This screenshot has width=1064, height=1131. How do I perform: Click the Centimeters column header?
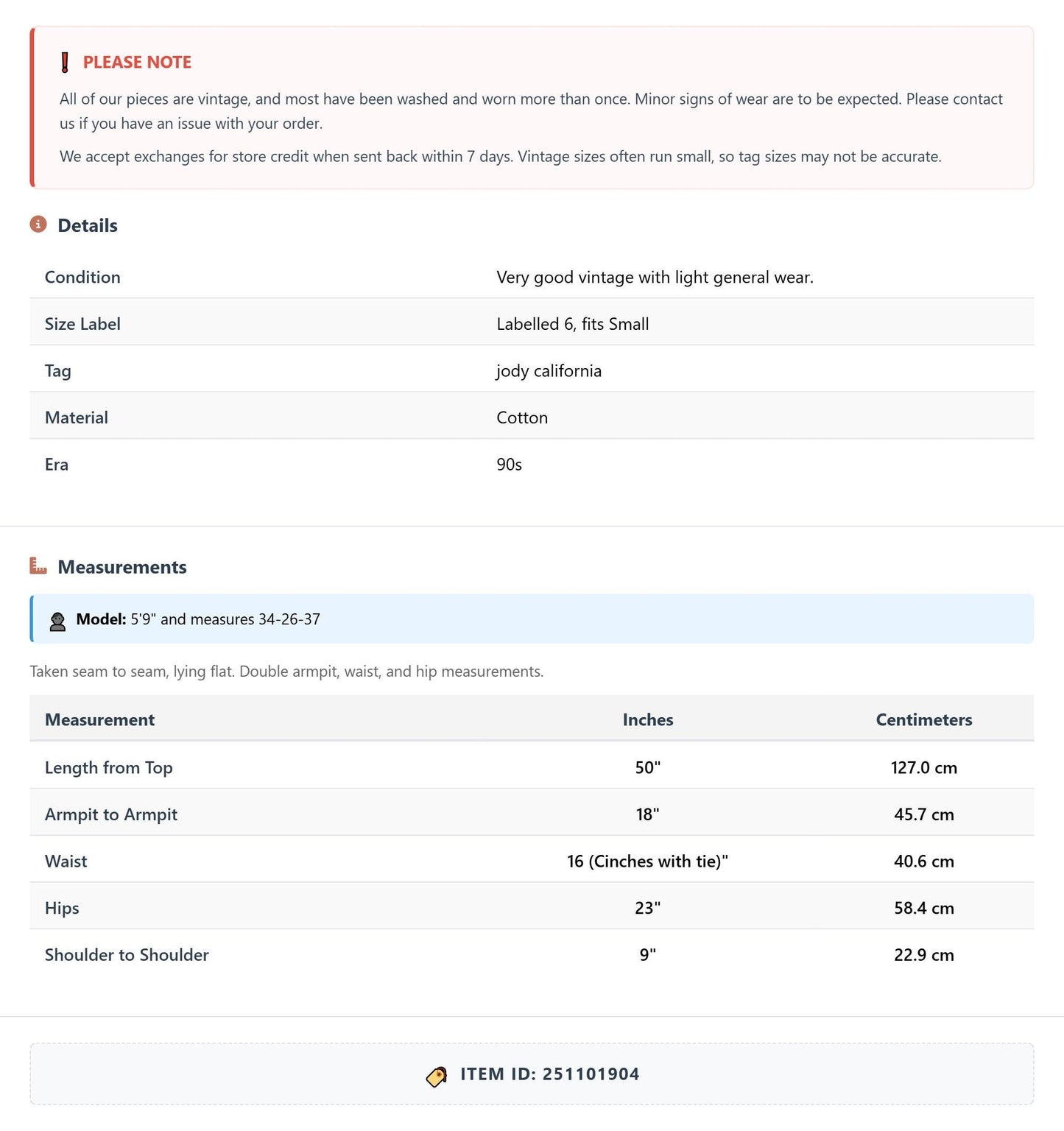(924, 719)
